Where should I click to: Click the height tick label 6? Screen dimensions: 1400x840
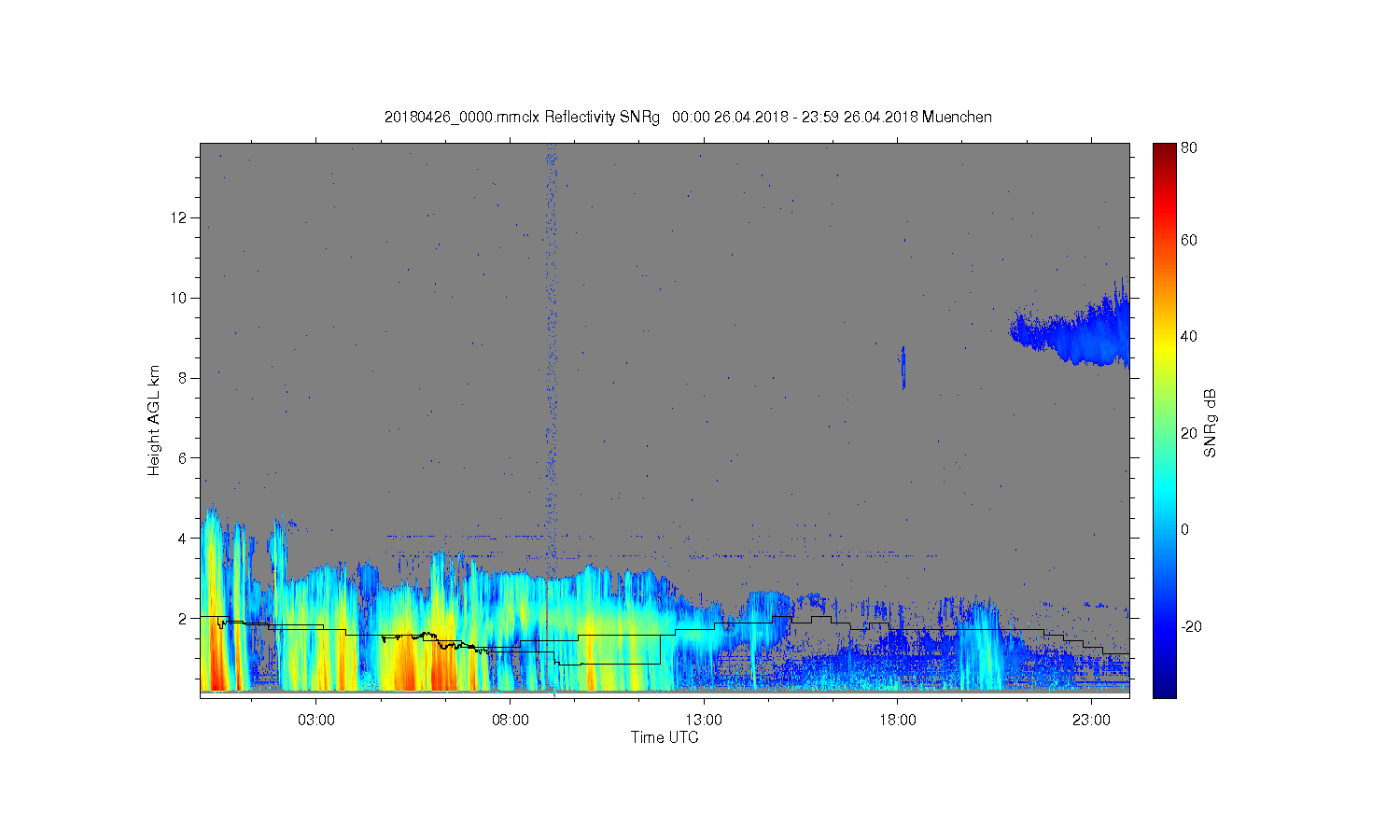coord(184,458)
